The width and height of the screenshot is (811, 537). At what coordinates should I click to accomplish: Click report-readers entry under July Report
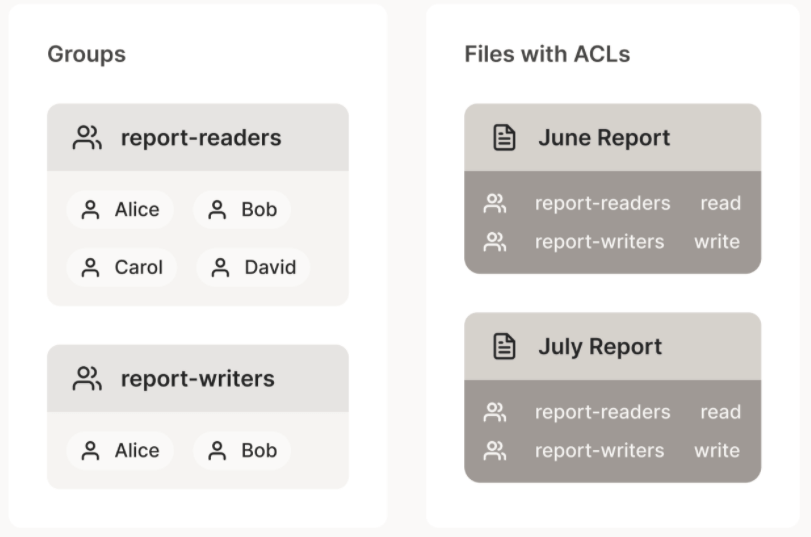click(602, 412)
